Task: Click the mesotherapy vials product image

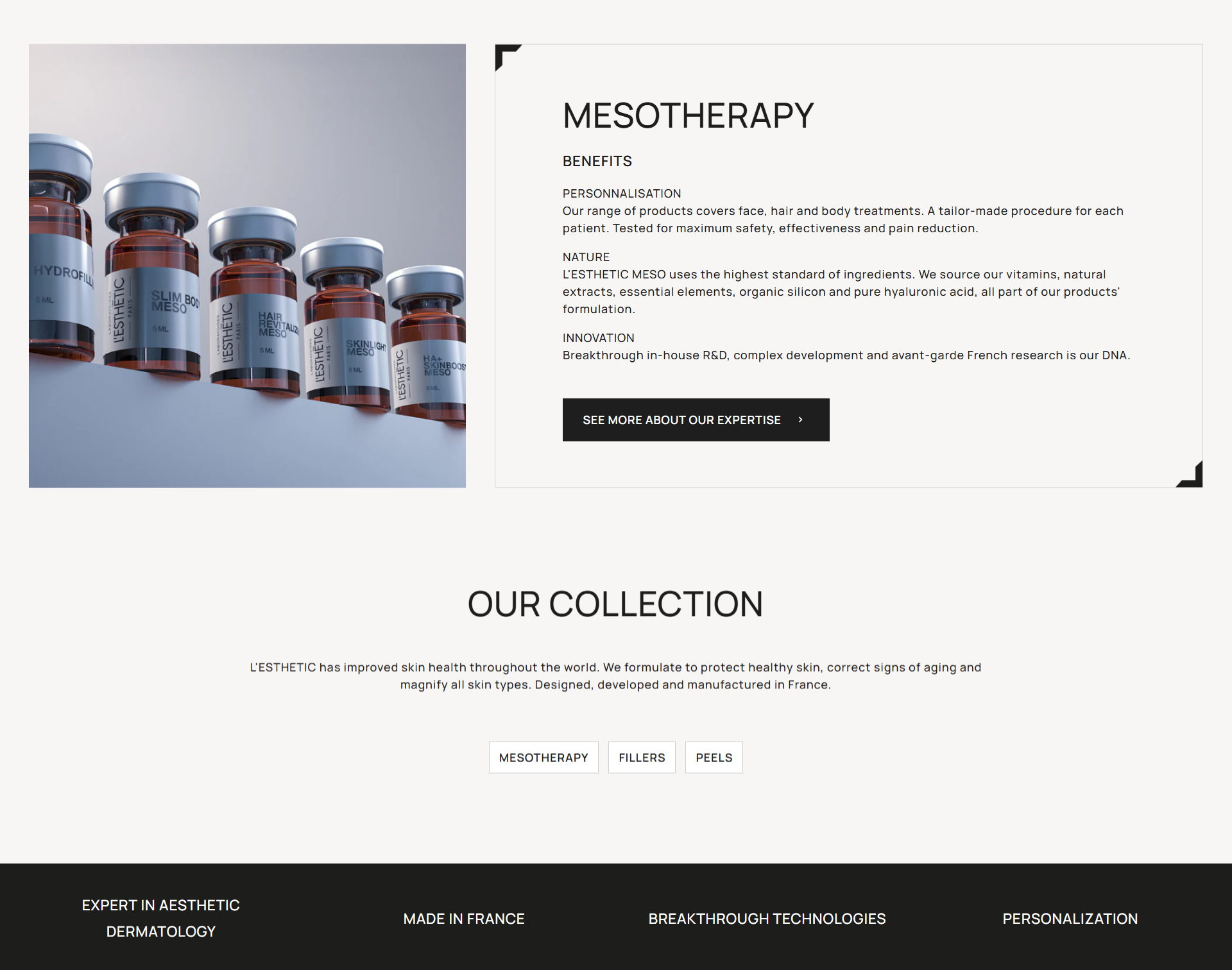Action: click(247, 266)
